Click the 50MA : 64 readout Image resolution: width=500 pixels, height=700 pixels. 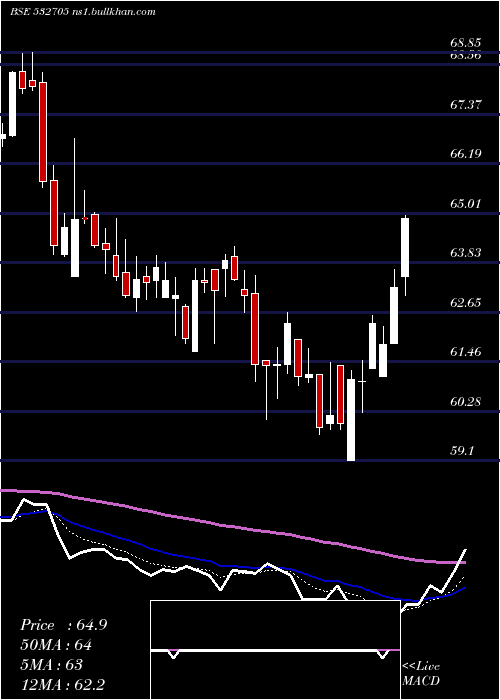coord(56,645)
